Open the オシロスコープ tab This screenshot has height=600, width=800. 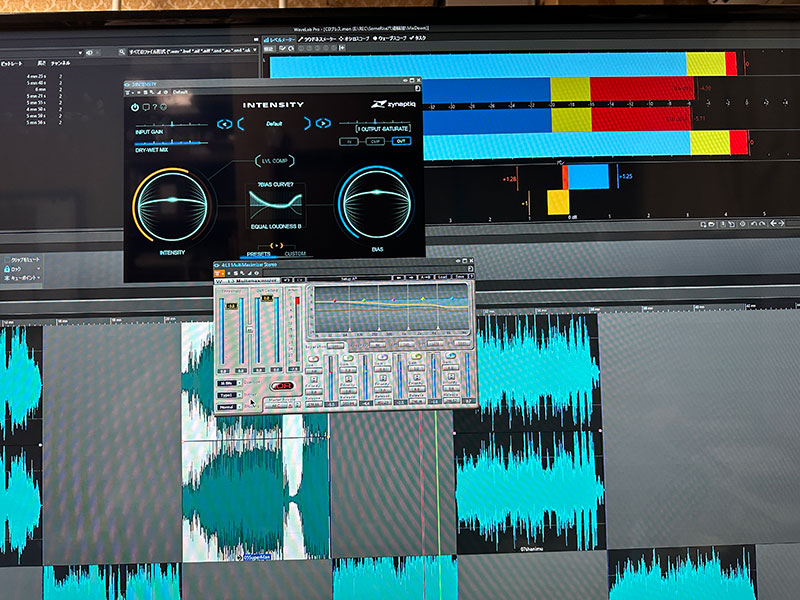pyautogui.click(x=354, y=38)
